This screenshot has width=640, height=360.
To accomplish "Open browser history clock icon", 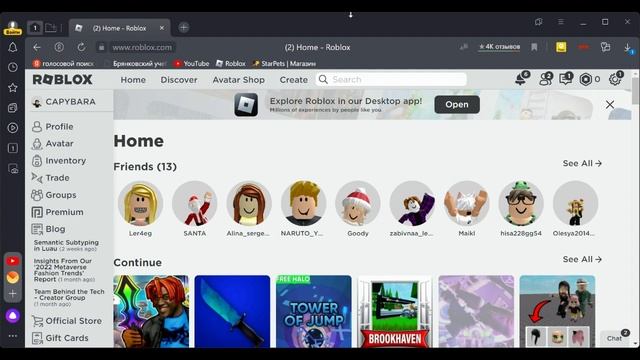I will [13, 67].
